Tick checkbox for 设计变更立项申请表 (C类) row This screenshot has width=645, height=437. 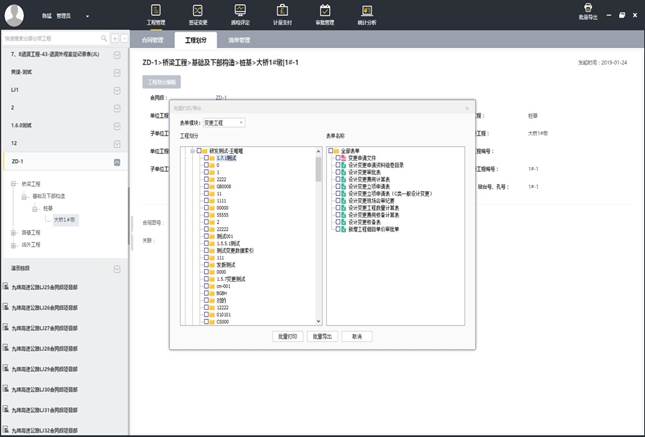(x=338, y=193)
